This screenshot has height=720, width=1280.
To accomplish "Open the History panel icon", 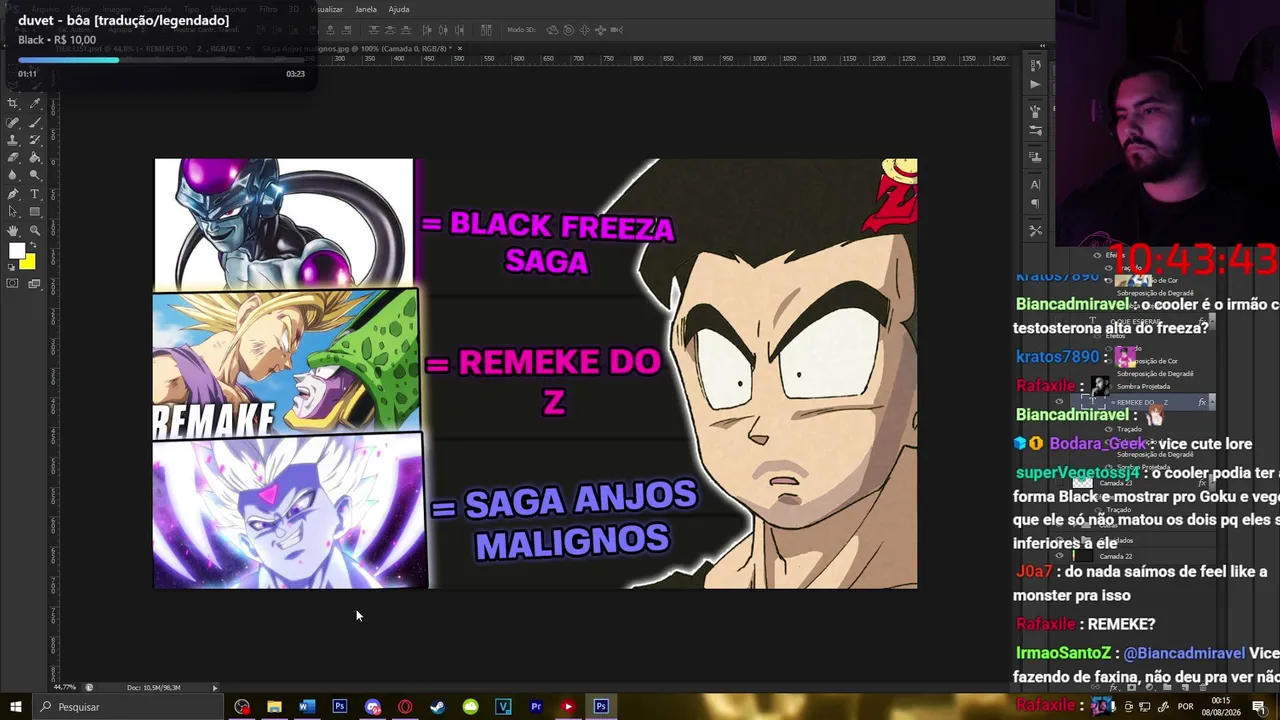I will [x=1035, y=66].
